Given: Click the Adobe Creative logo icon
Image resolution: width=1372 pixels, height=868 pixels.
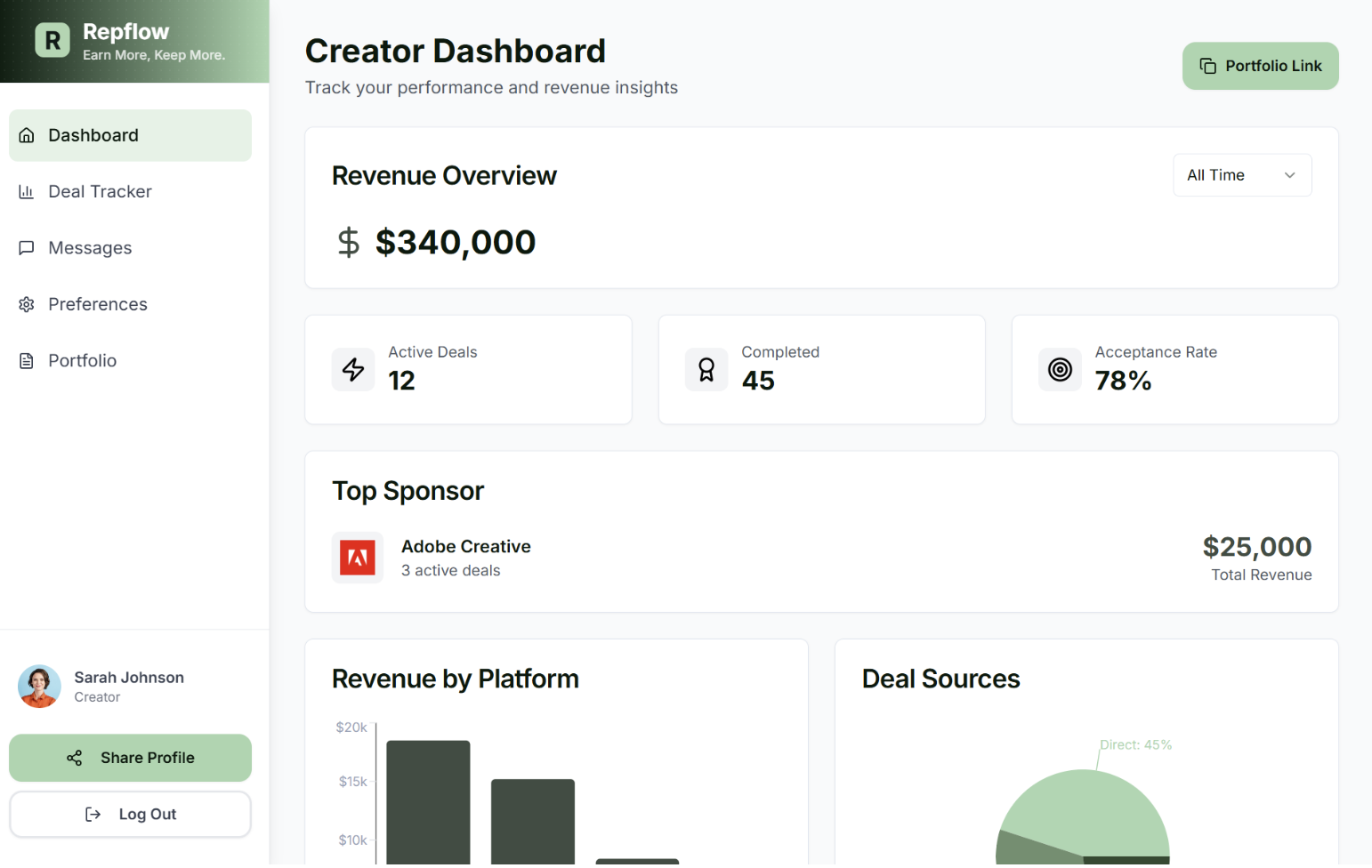Looking at the screenshot, I should pyautogui.click(x=358, y=558).
